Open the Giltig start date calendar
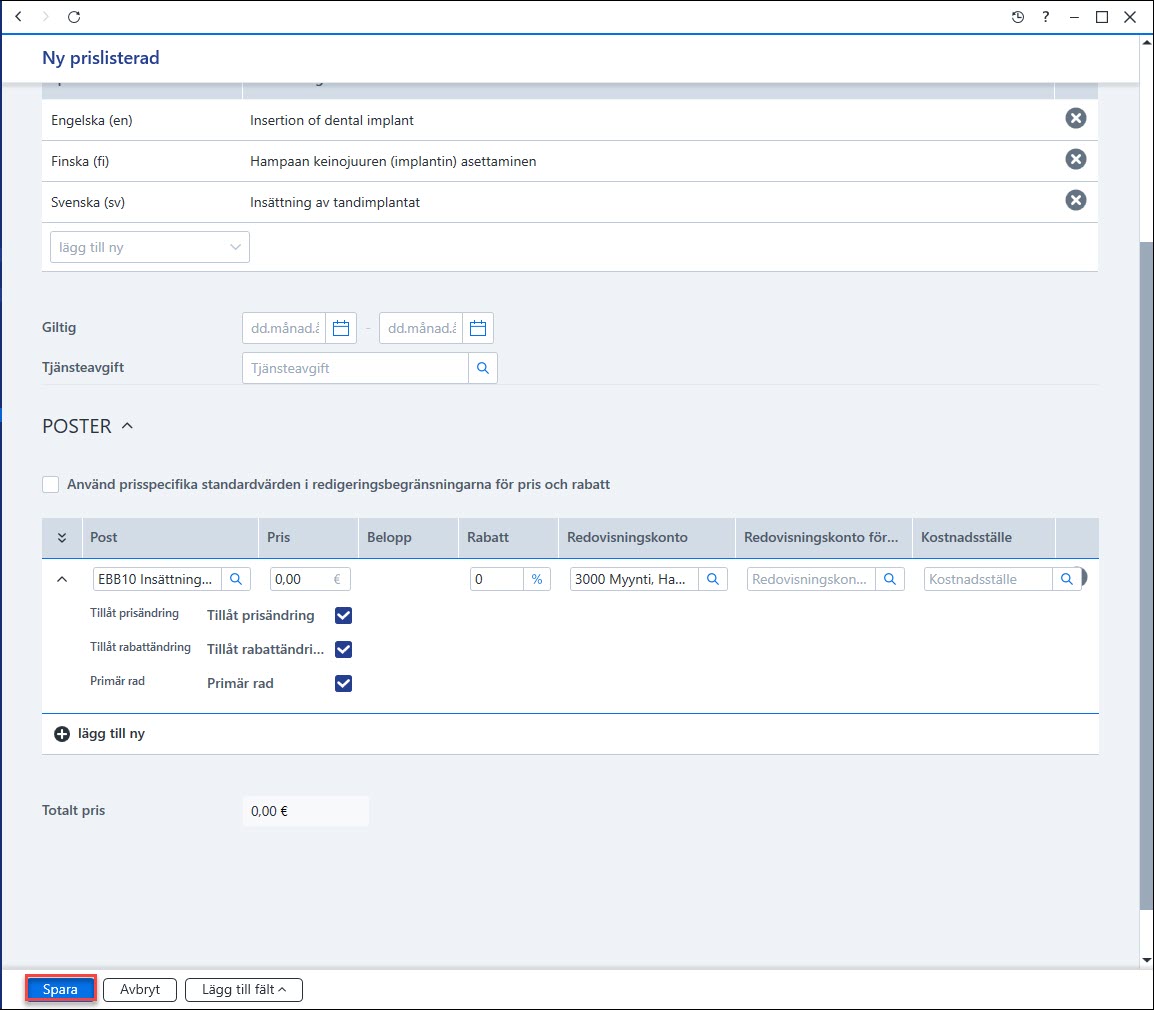This screenshot has height=1010, width=1154. point(341,328)
